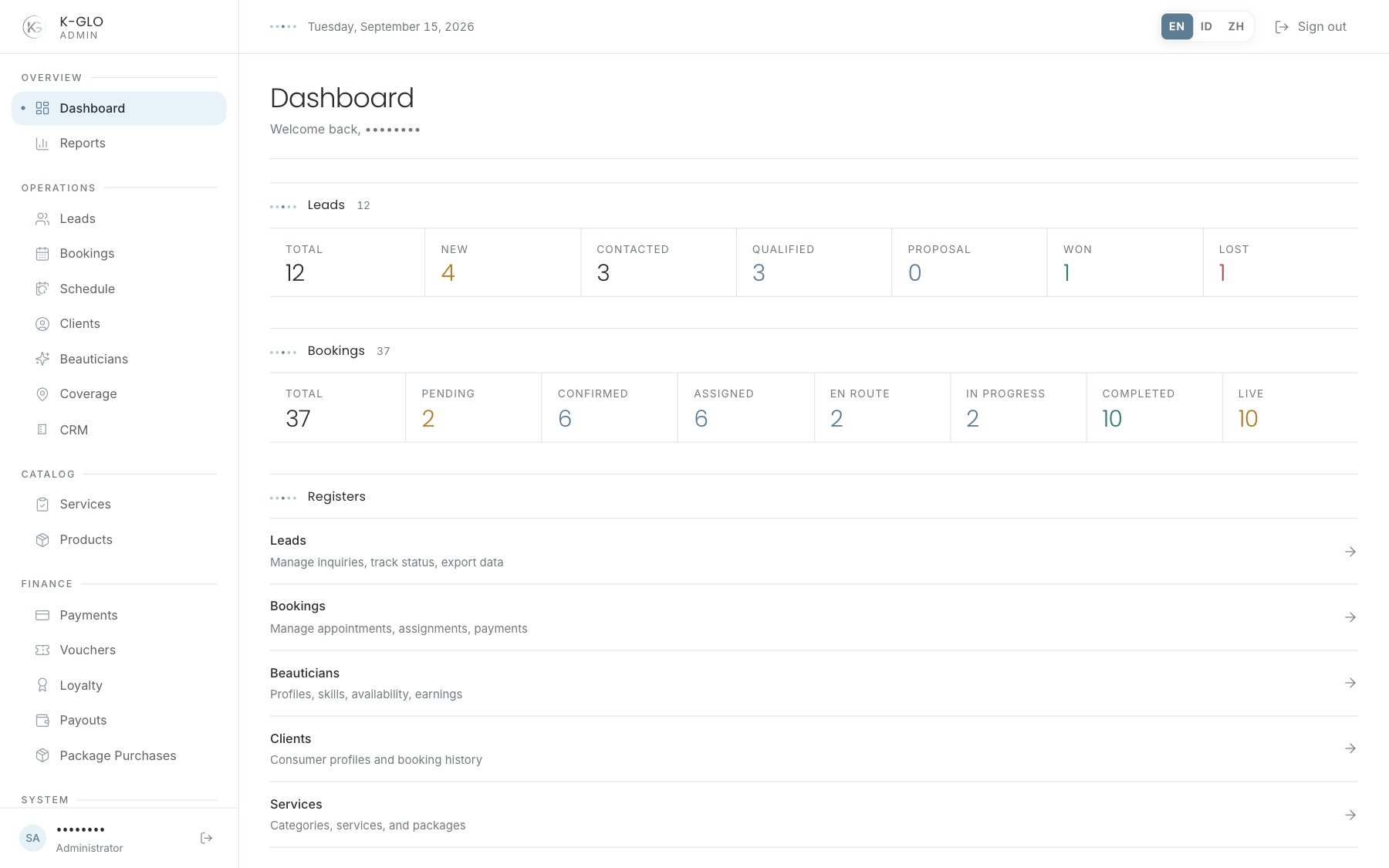Click the COMPLETED bookings stat card

[1154, 407]
